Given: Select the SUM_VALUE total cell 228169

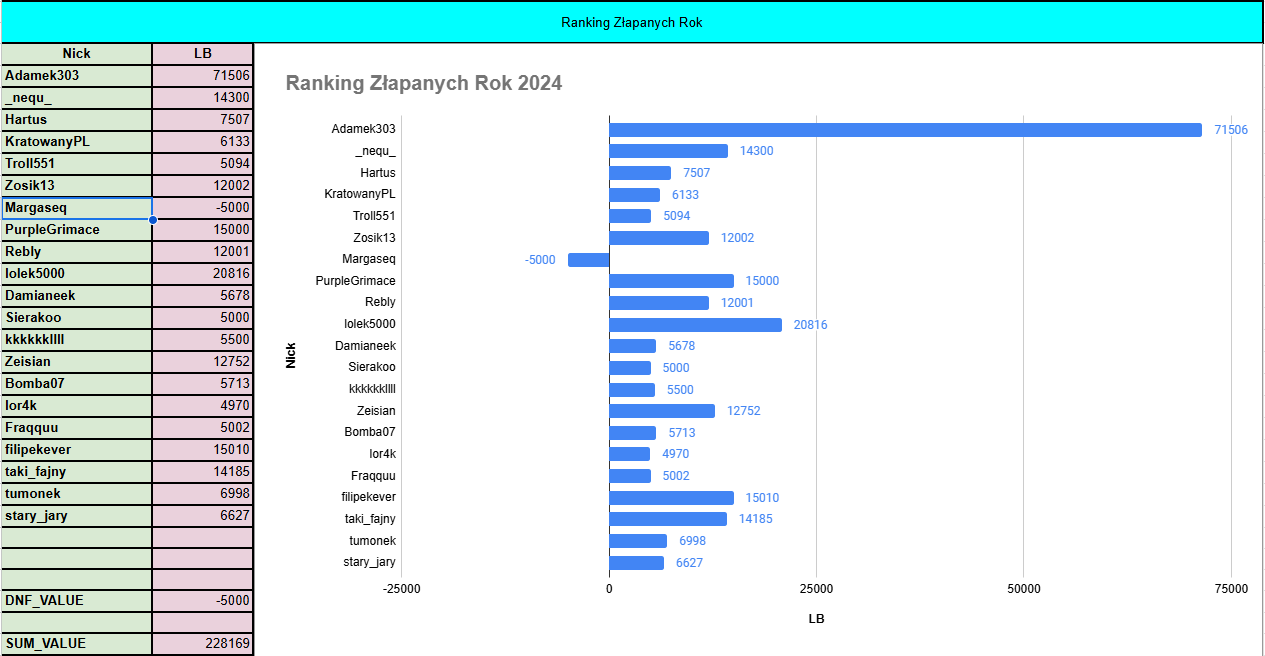Looking at the screenshot, I should 203,644.
